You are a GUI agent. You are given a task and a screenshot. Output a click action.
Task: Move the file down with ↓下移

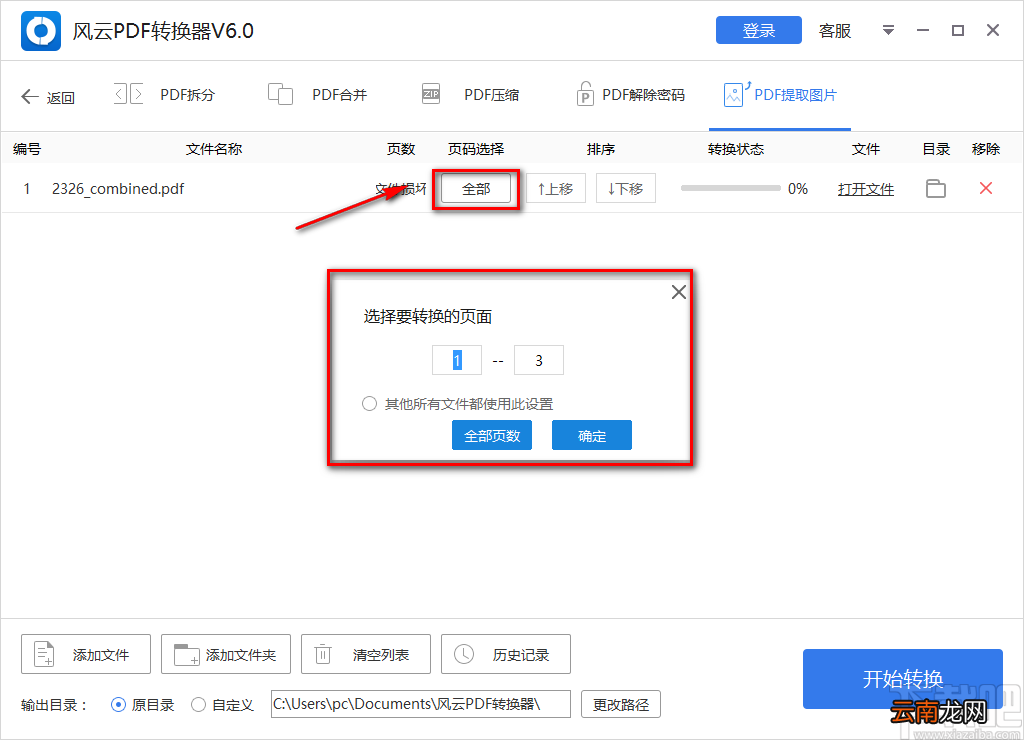point(626,189)
